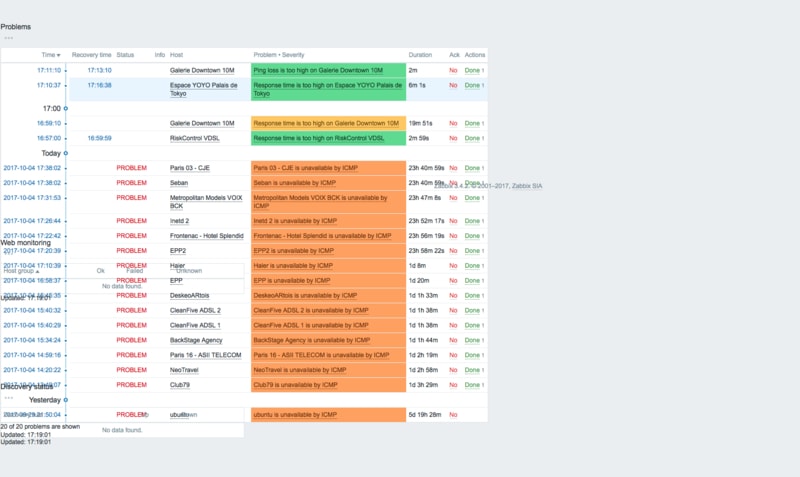Open host Espace YOYO Palais de Tokyo

[203, 89]
